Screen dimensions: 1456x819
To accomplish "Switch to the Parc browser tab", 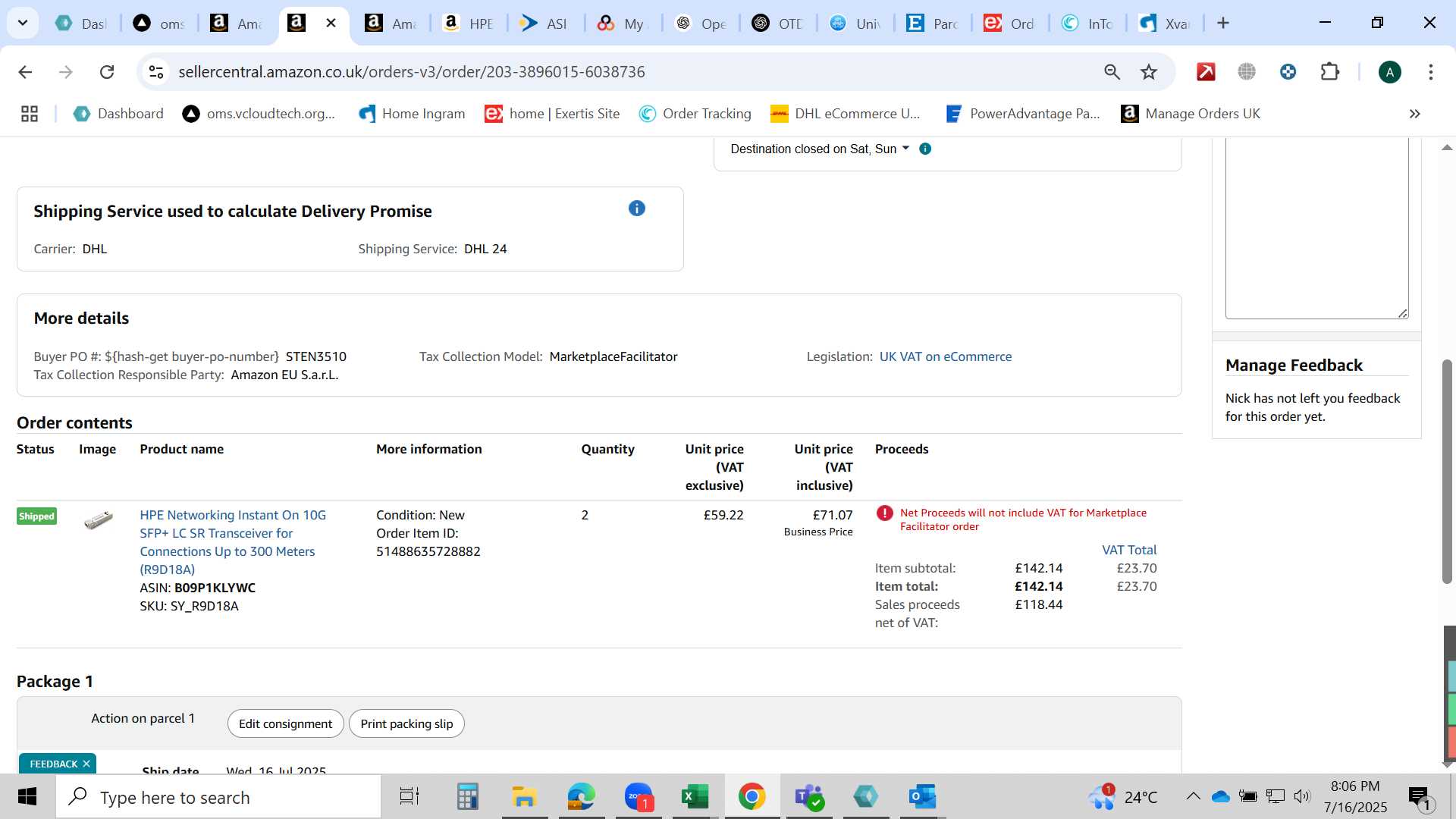I will click(x=933, y=24).
